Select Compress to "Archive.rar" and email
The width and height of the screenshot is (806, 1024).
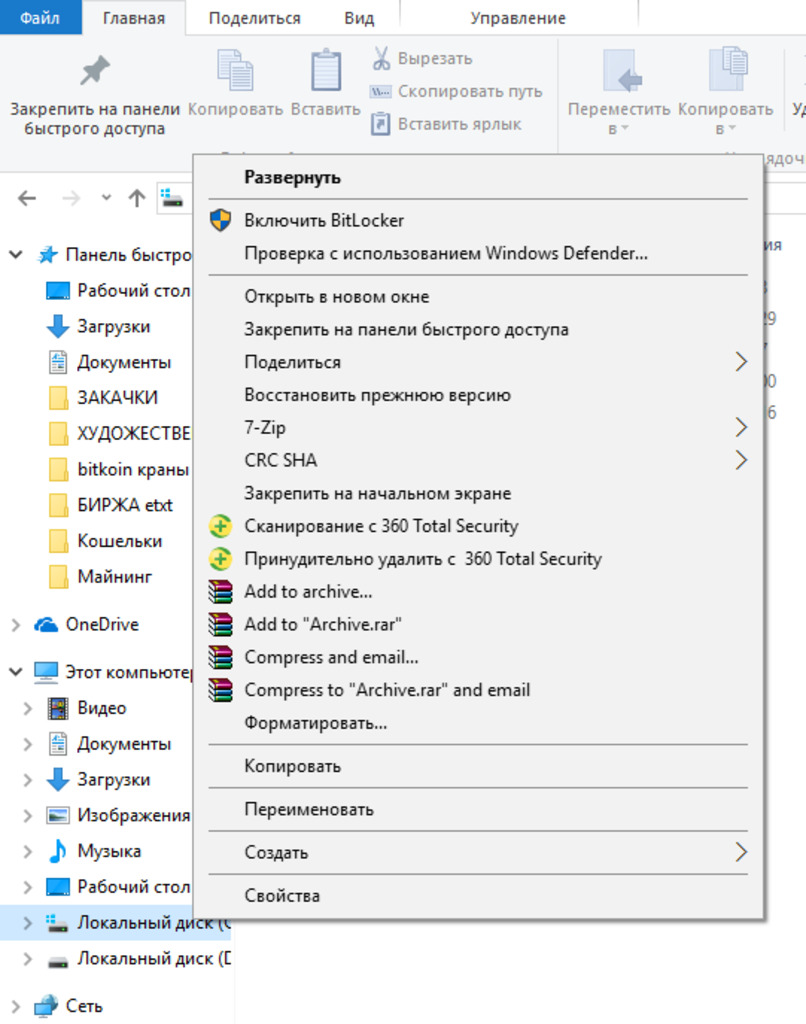point(478,690)
